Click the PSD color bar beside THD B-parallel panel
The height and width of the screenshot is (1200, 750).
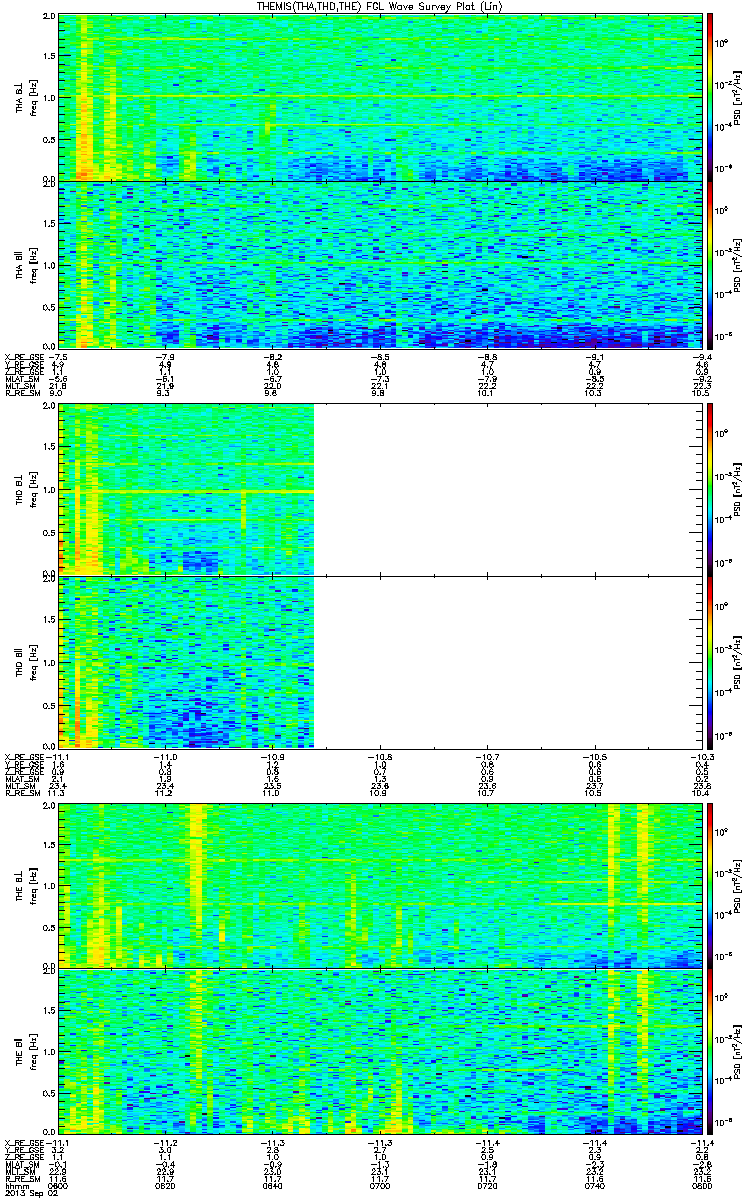tap(710, 661)
